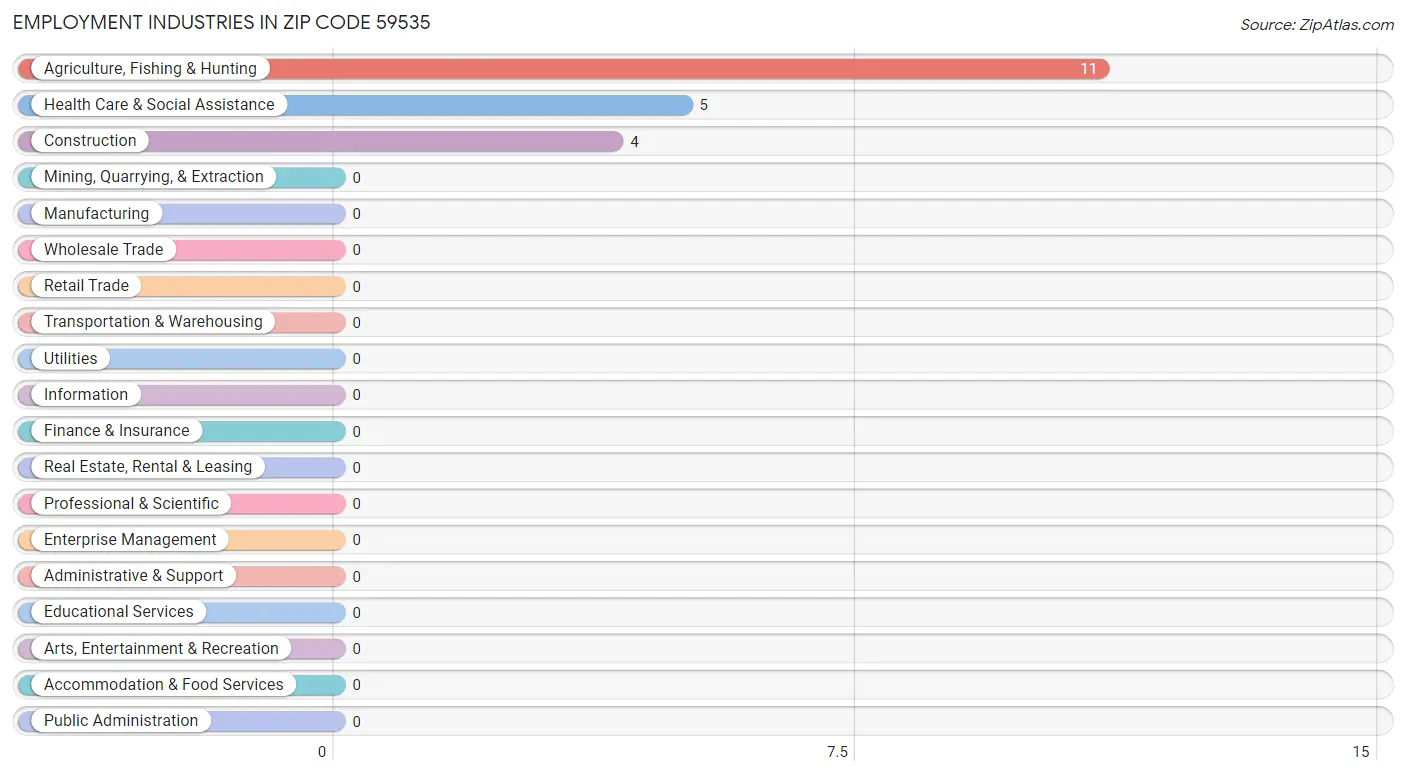Click the Accommodation & Food Services label
This screenshot has height=776, width=1406.
[x=164, y=685]
